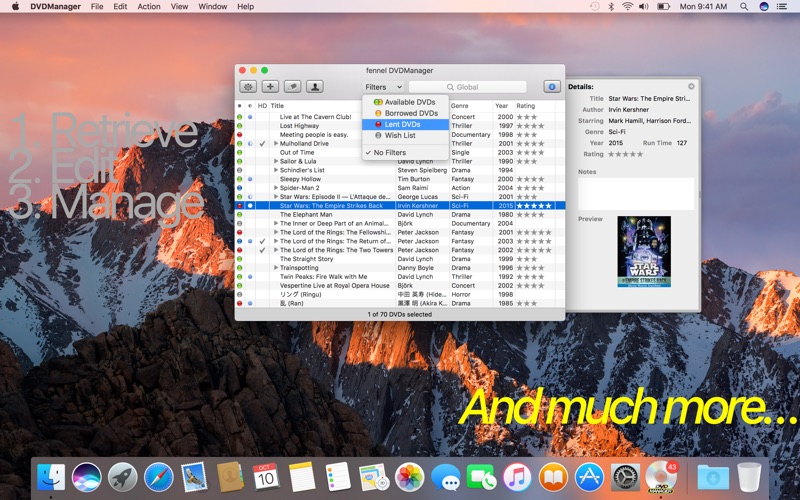Add a new DVD with plus button
The height and width of the screenshot is (500, 800).
tap(270, 87)
